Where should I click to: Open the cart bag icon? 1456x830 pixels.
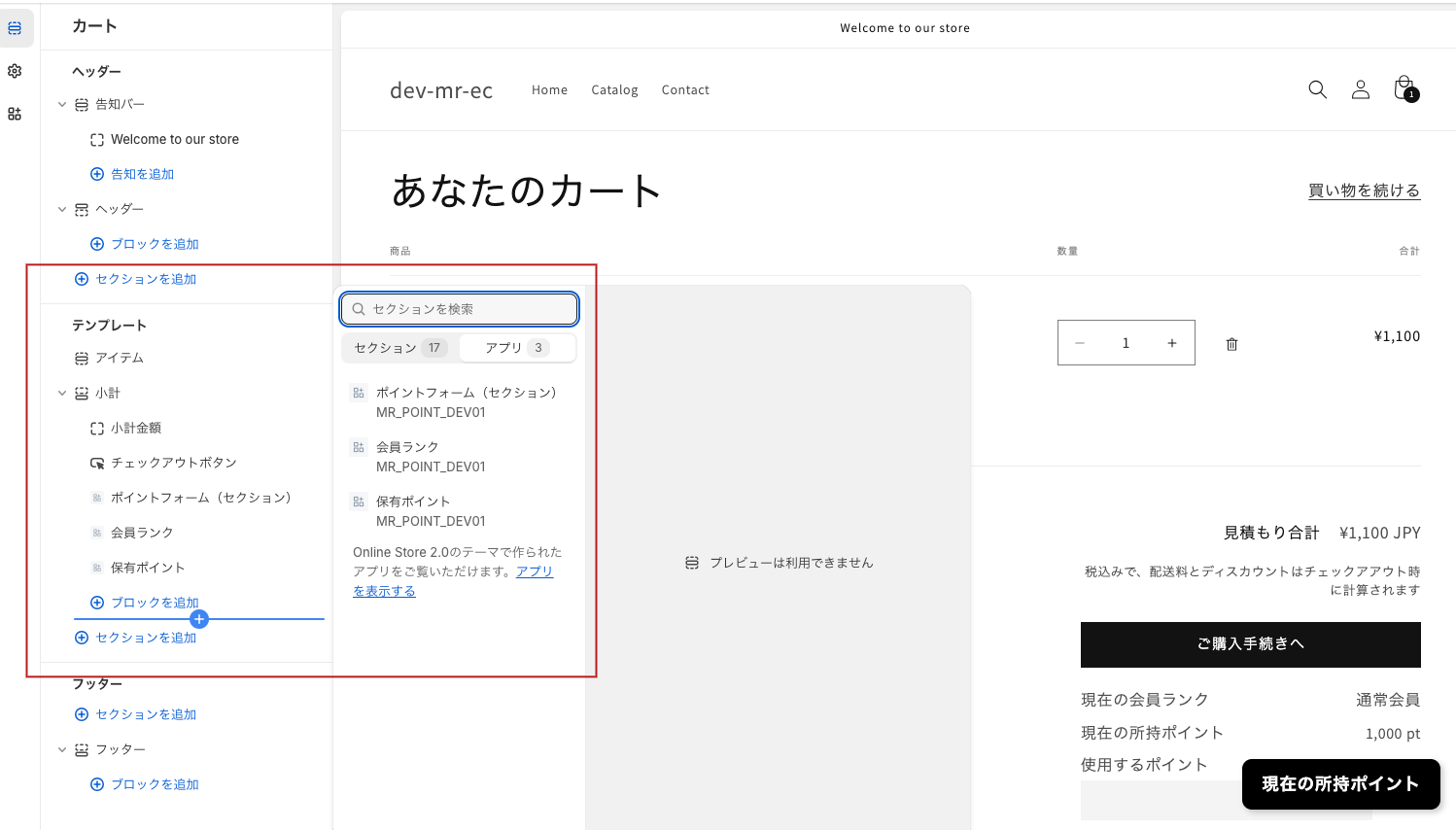pyautogui.click(x=1404, y=88)
